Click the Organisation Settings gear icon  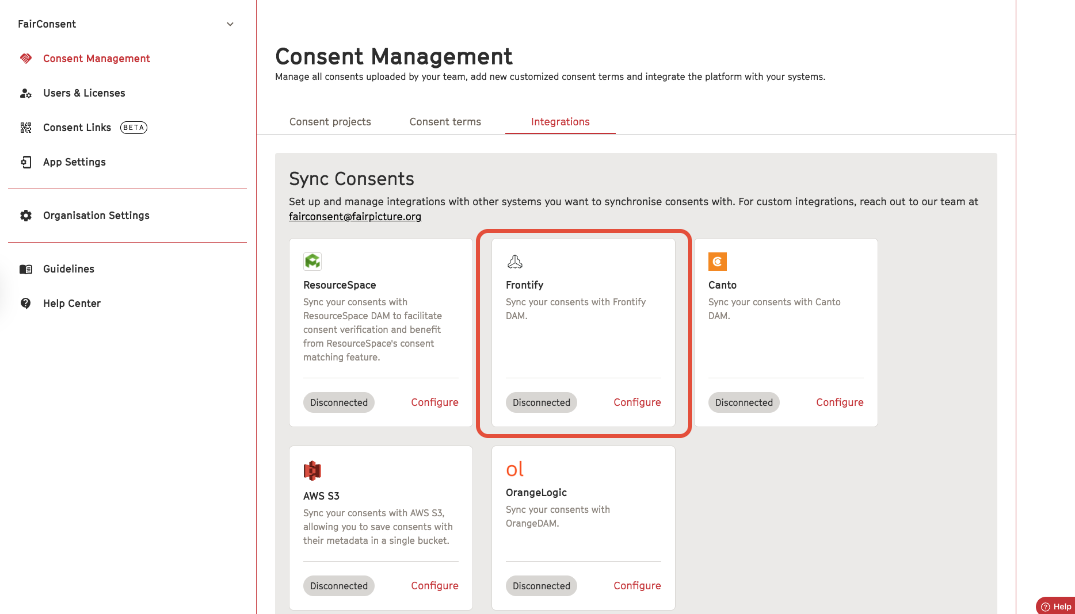25,215
